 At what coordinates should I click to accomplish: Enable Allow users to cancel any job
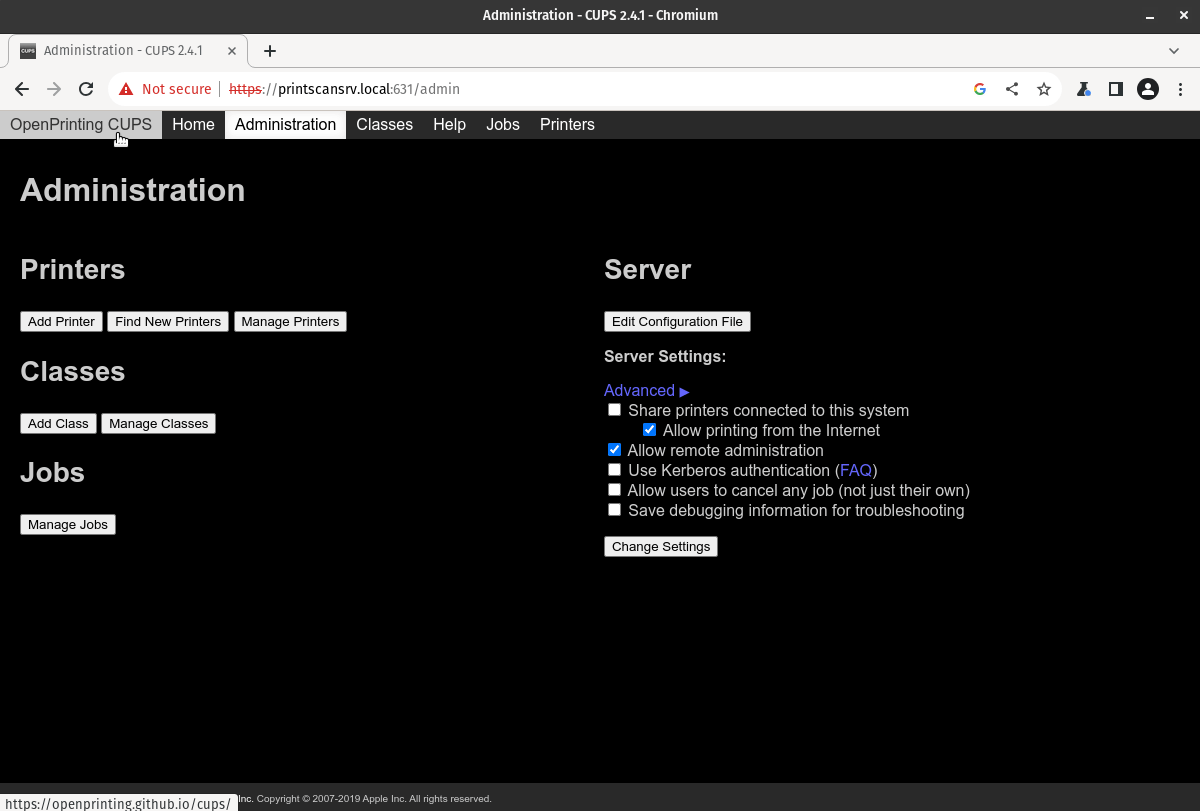614,490
